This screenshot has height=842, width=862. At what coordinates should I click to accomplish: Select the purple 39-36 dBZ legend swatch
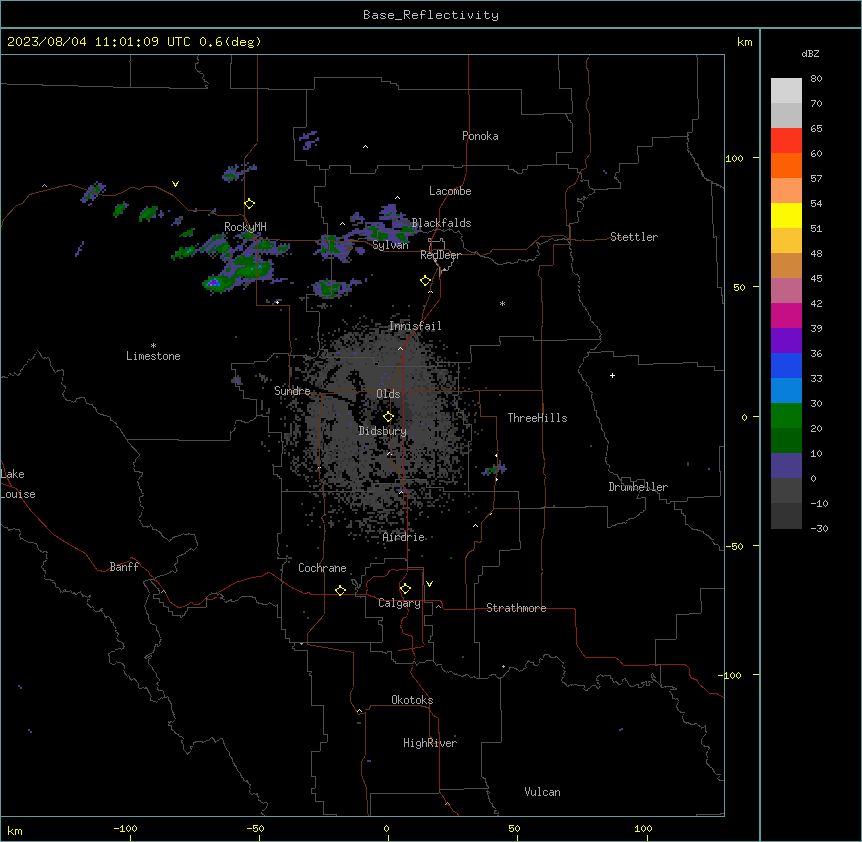tap(786, 341)
